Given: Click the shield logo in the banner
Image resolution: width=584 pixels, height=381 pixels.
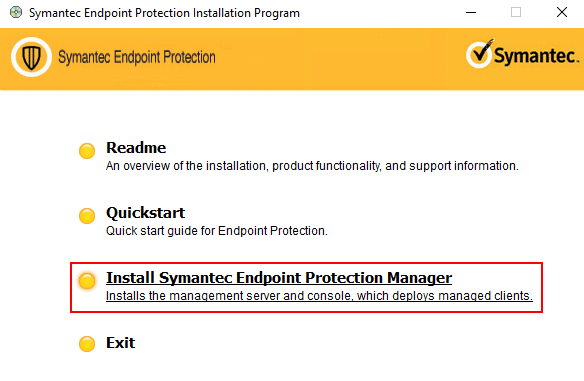Looking at the screenshot, I should (x=31, y=57).
